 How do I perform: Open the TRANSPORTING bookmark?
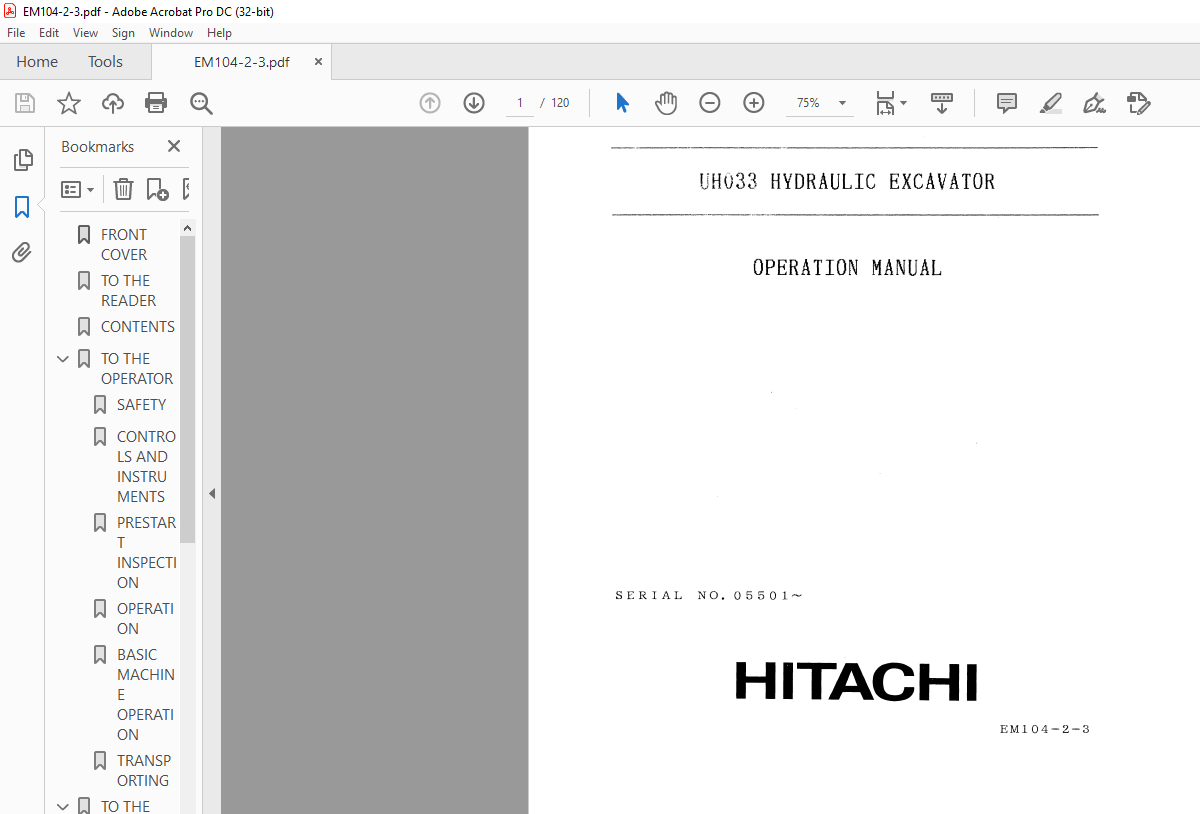144,770
